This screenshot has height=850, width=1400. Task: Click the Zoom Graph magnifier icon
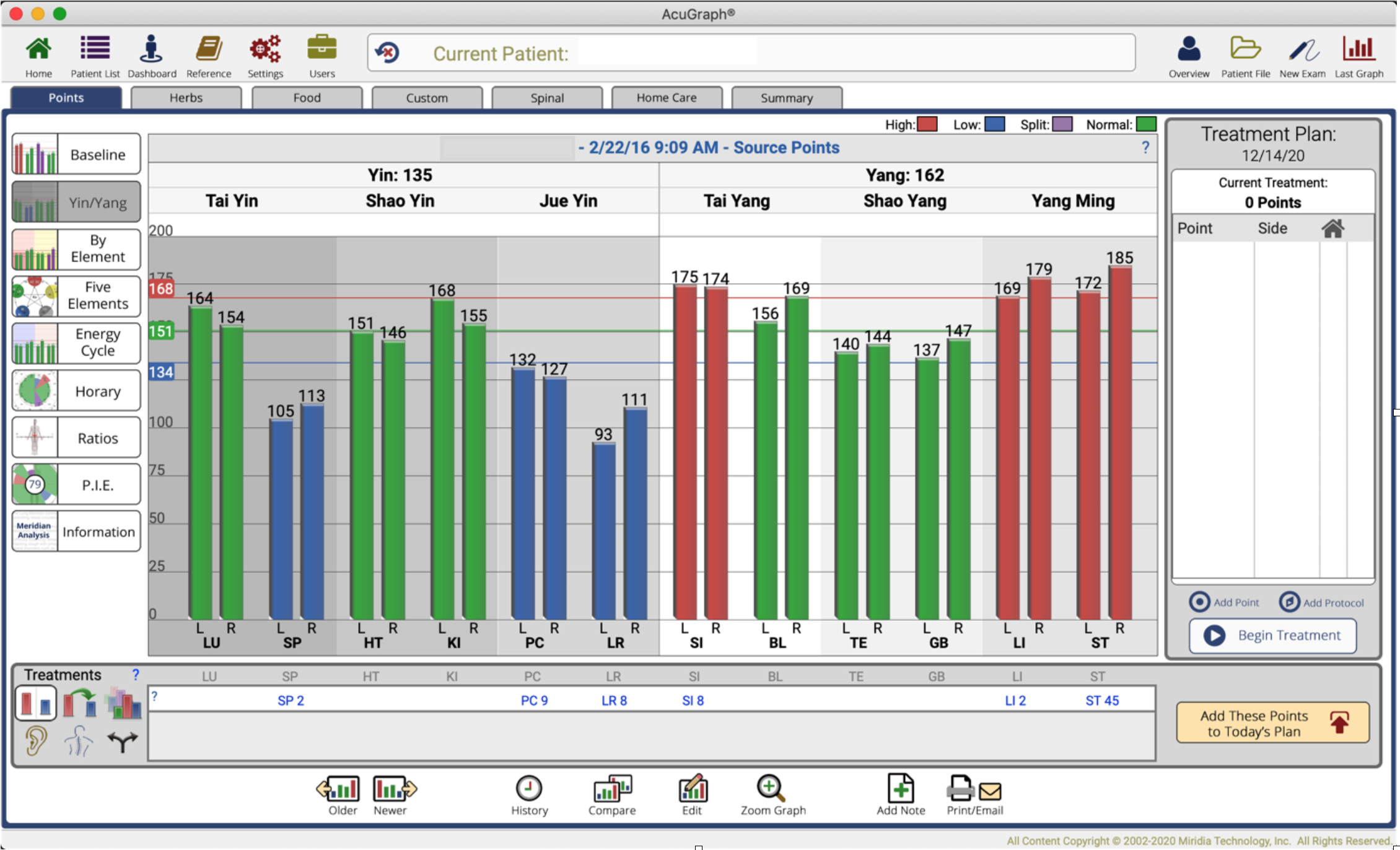point(771,788)
